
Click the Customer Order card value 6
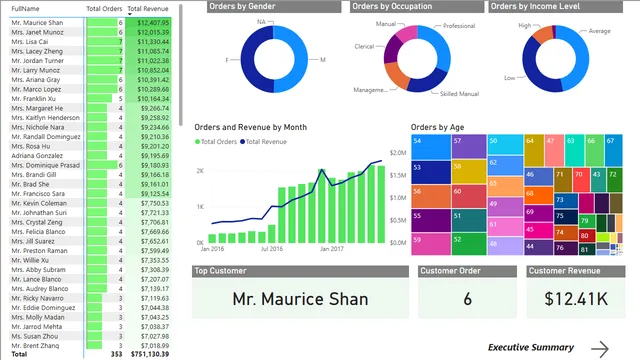[467, 299]
